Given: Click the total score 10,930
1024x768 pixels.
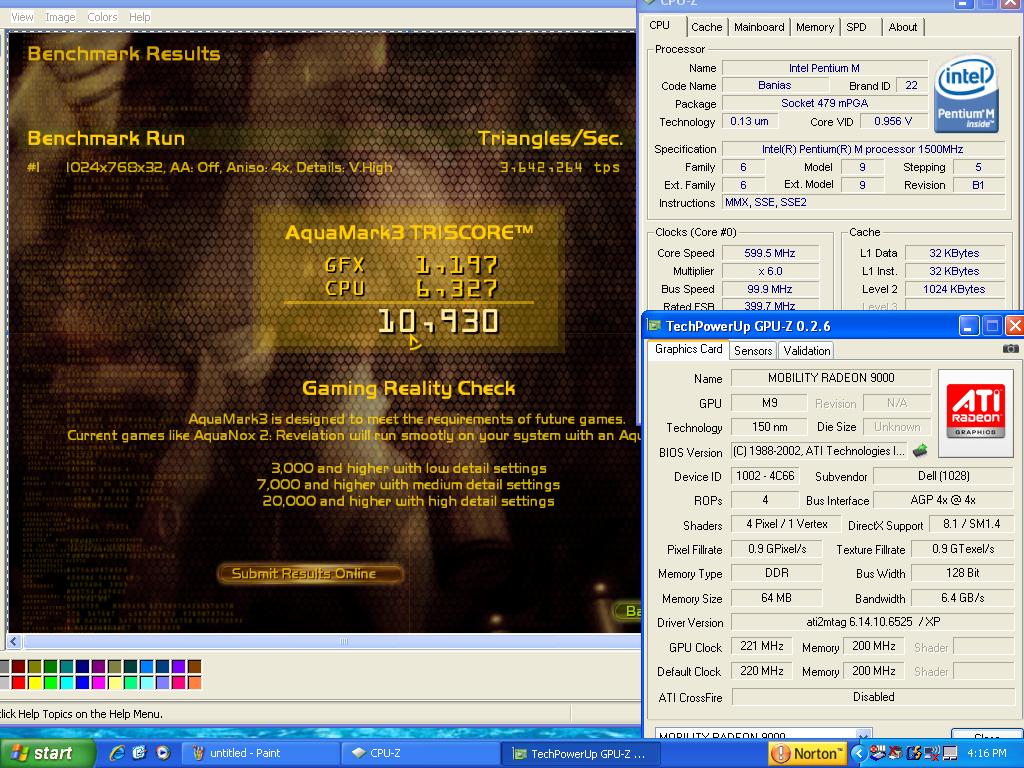Looking at the screenshot, I should (438, 321).
